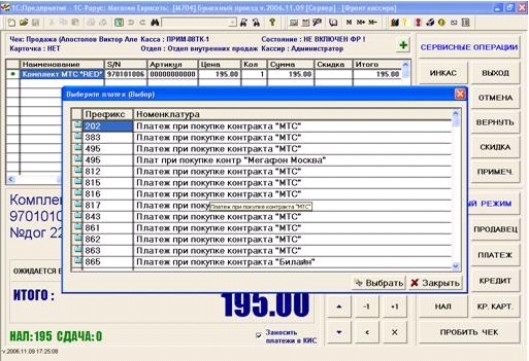Viewport: 529px width, 361px height.
Task: Click the -1 quantity button
Action: pyautogui.click(x=367, y=306)
